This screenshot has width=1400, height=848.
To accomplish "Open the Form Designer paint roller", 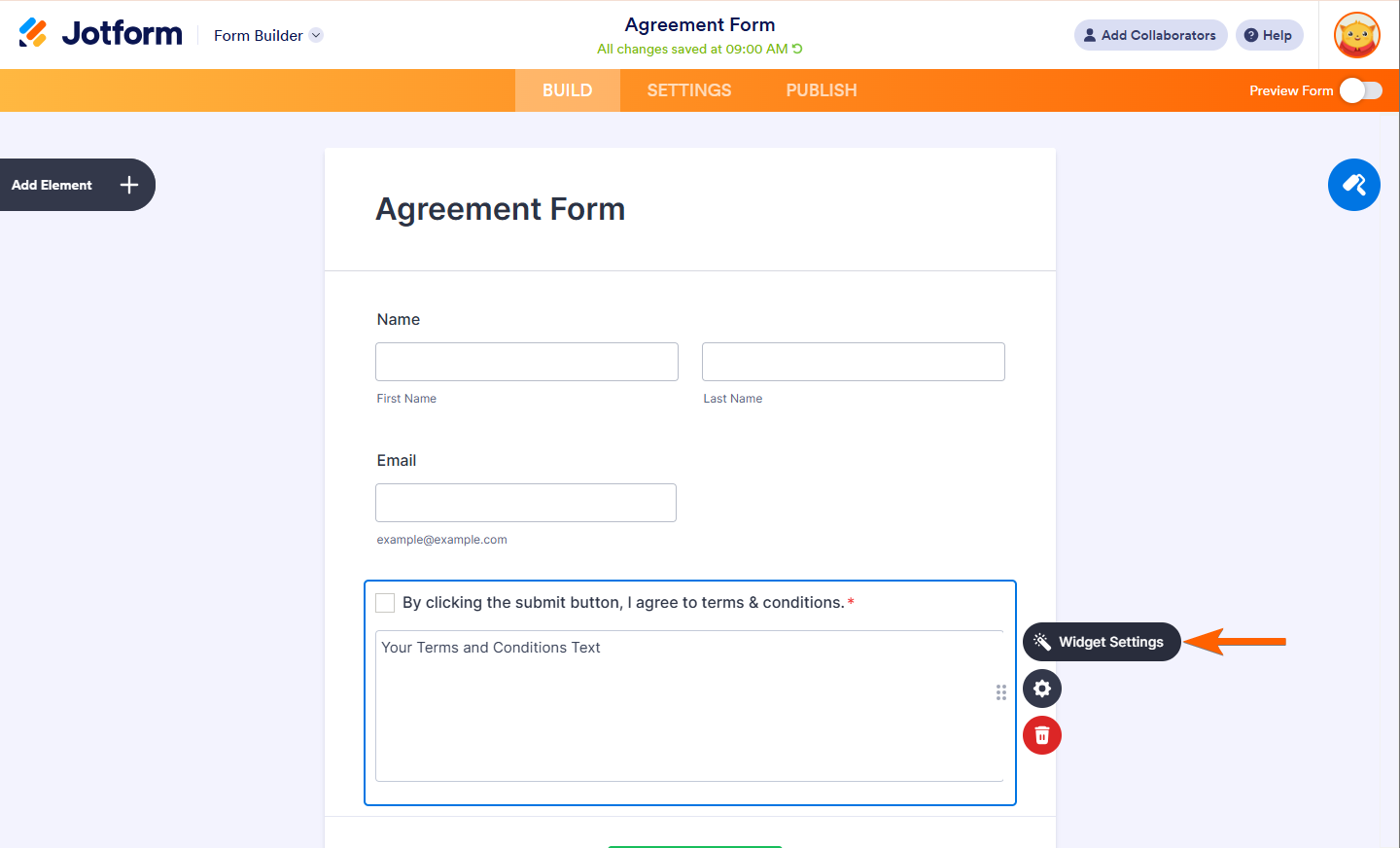I will click(x=1353, y=185).
